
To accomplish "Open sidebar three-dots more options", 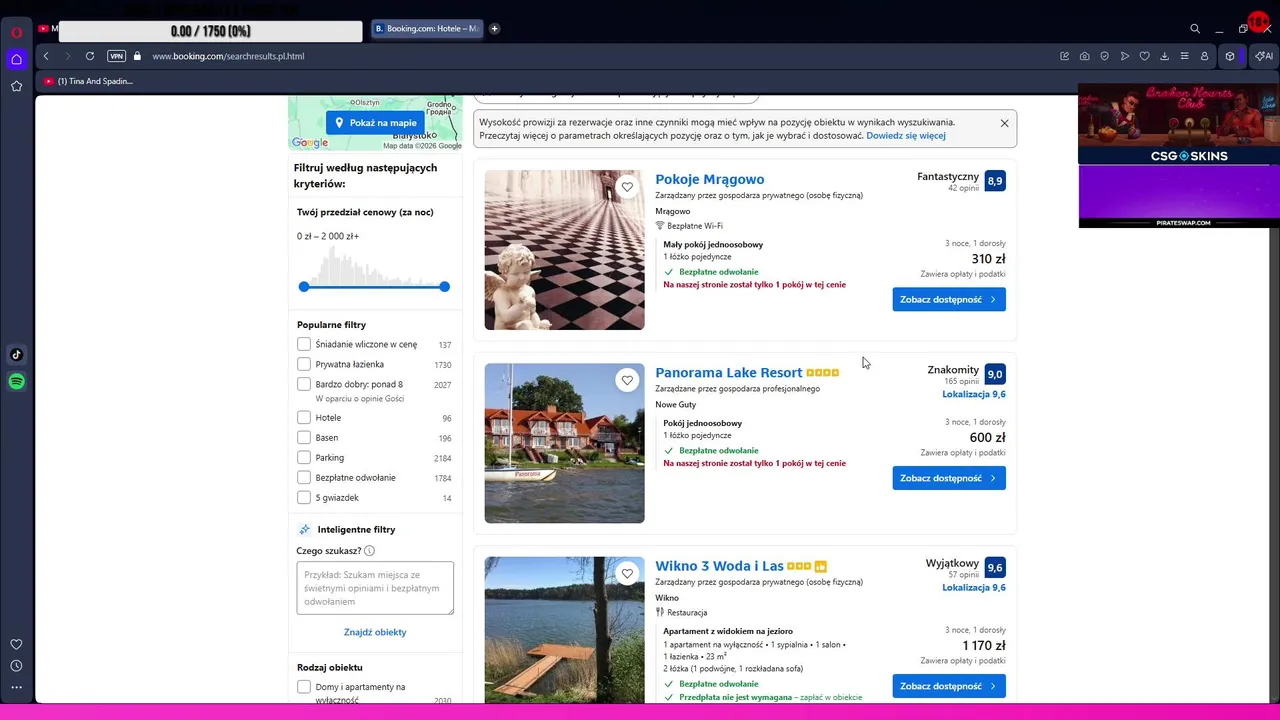I will [16, 687].
